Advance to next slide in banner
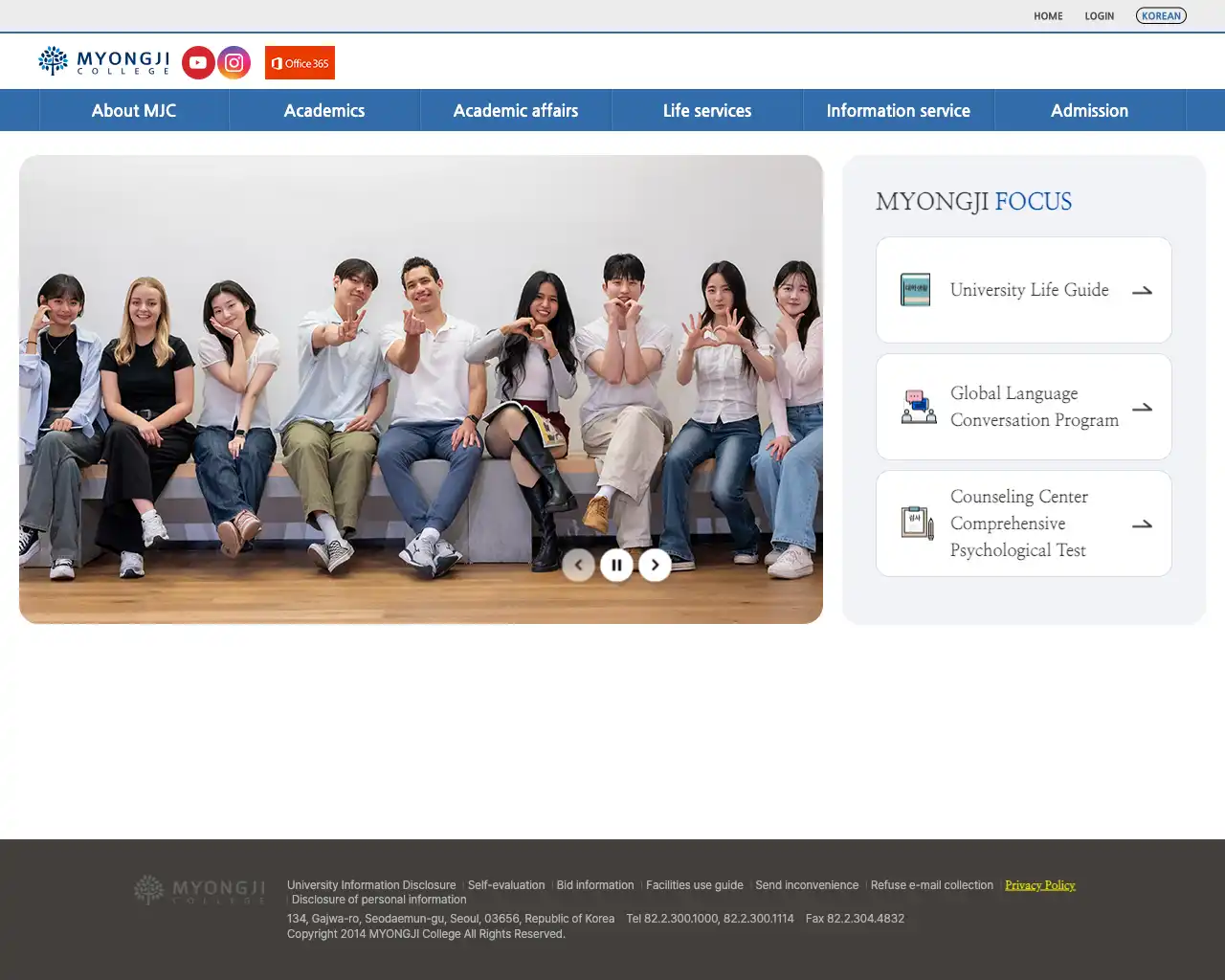 [655, 565]
